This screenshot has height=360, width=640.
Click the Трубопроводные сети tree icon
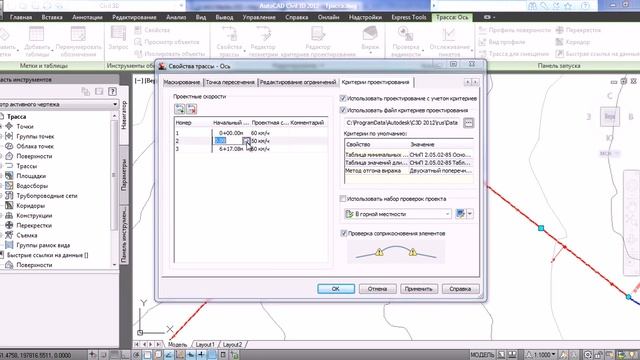[x=9, y=196]
